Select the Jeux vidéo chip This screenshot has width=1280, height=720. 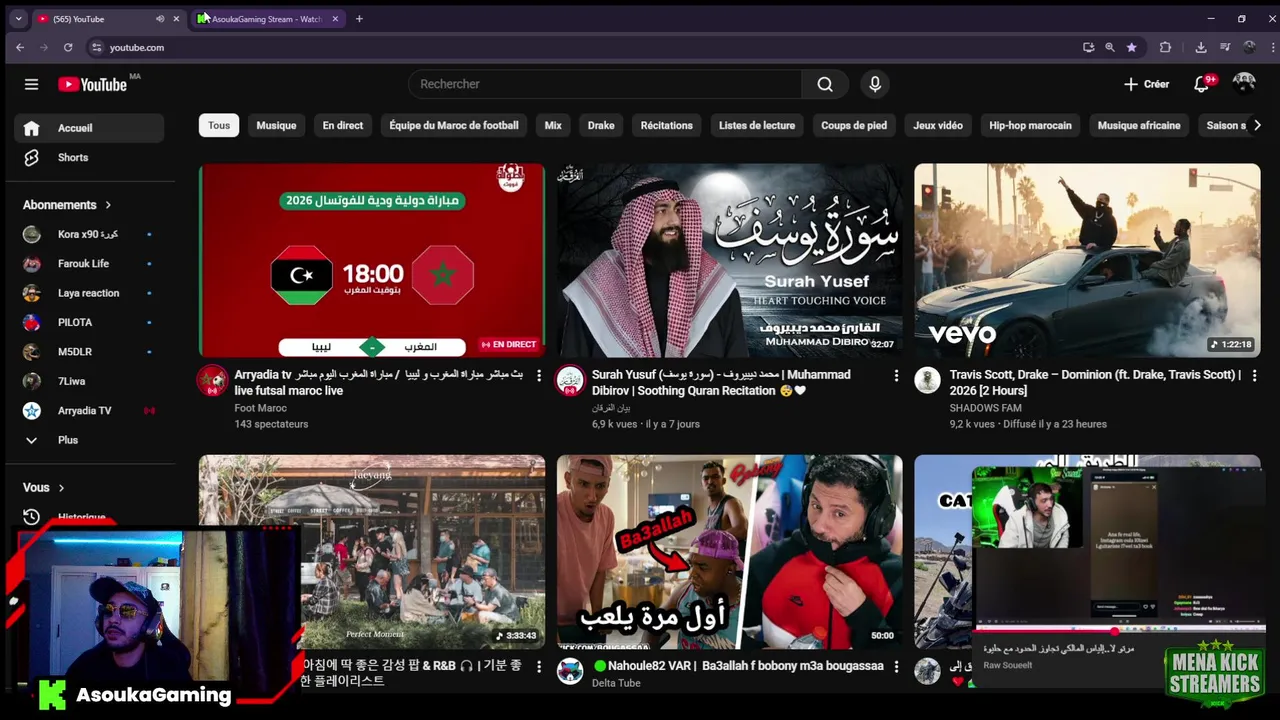(938, 125)
